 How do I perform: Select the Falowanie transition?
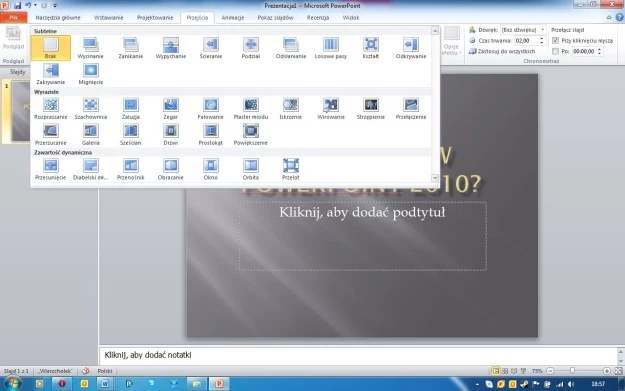tap(211, 108)
